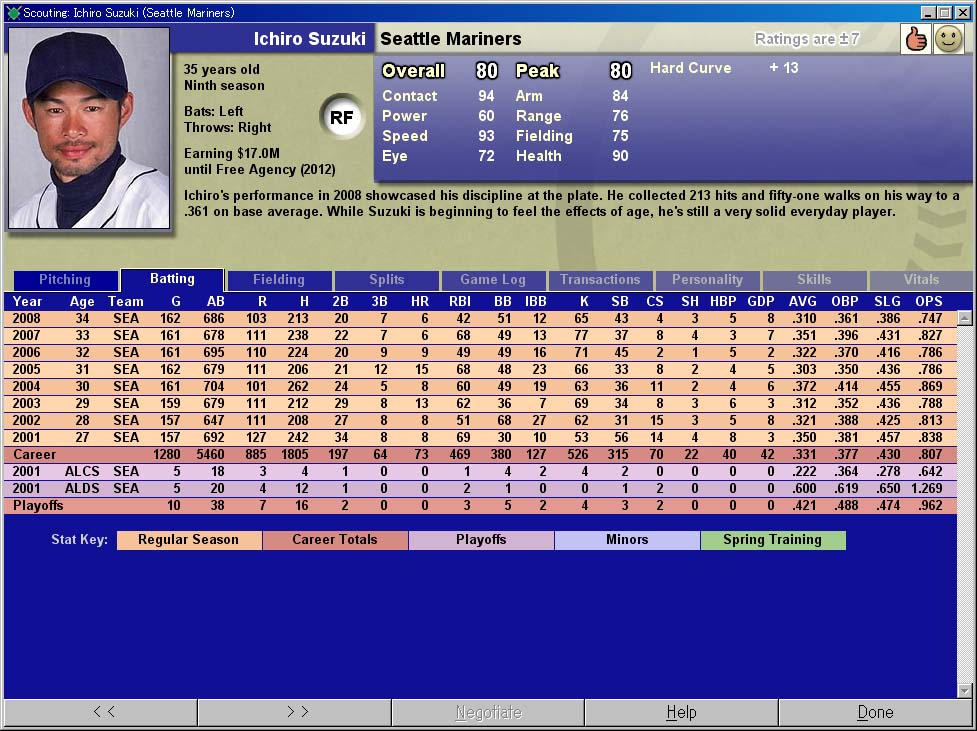
Task: Click the Hard Curve +13 text
Action: click(723, 68)
